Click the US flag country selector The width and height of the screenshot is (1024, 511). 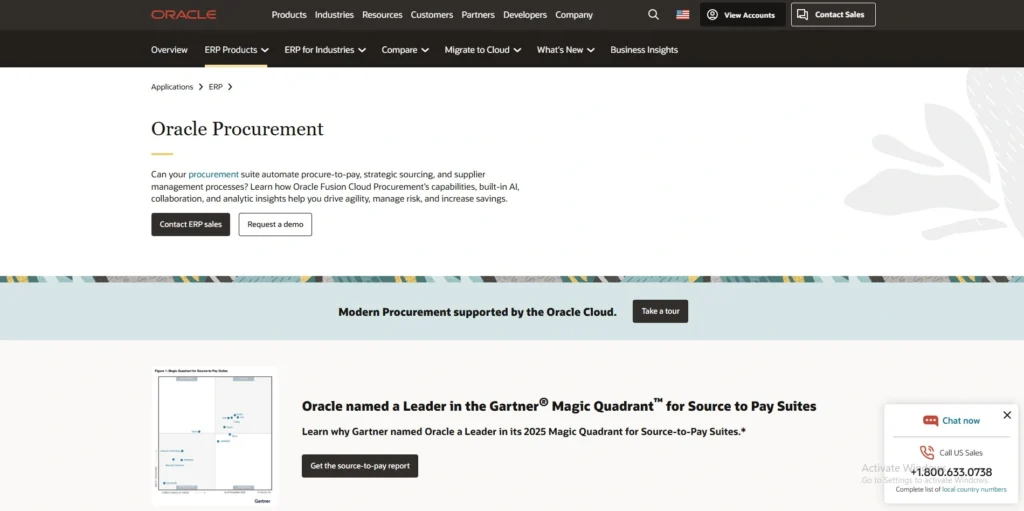(x=682, y=14)
